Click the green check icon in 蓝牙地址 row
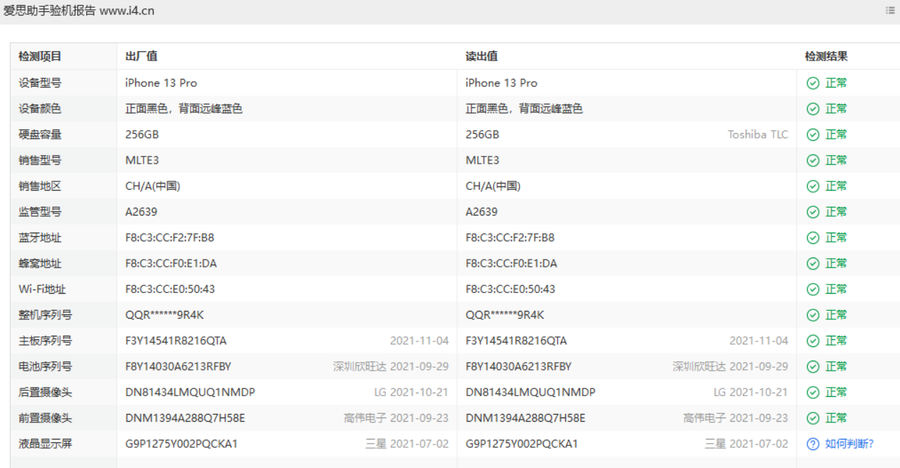The height and width of the screenshot is (468, 900). click(813, 238)
